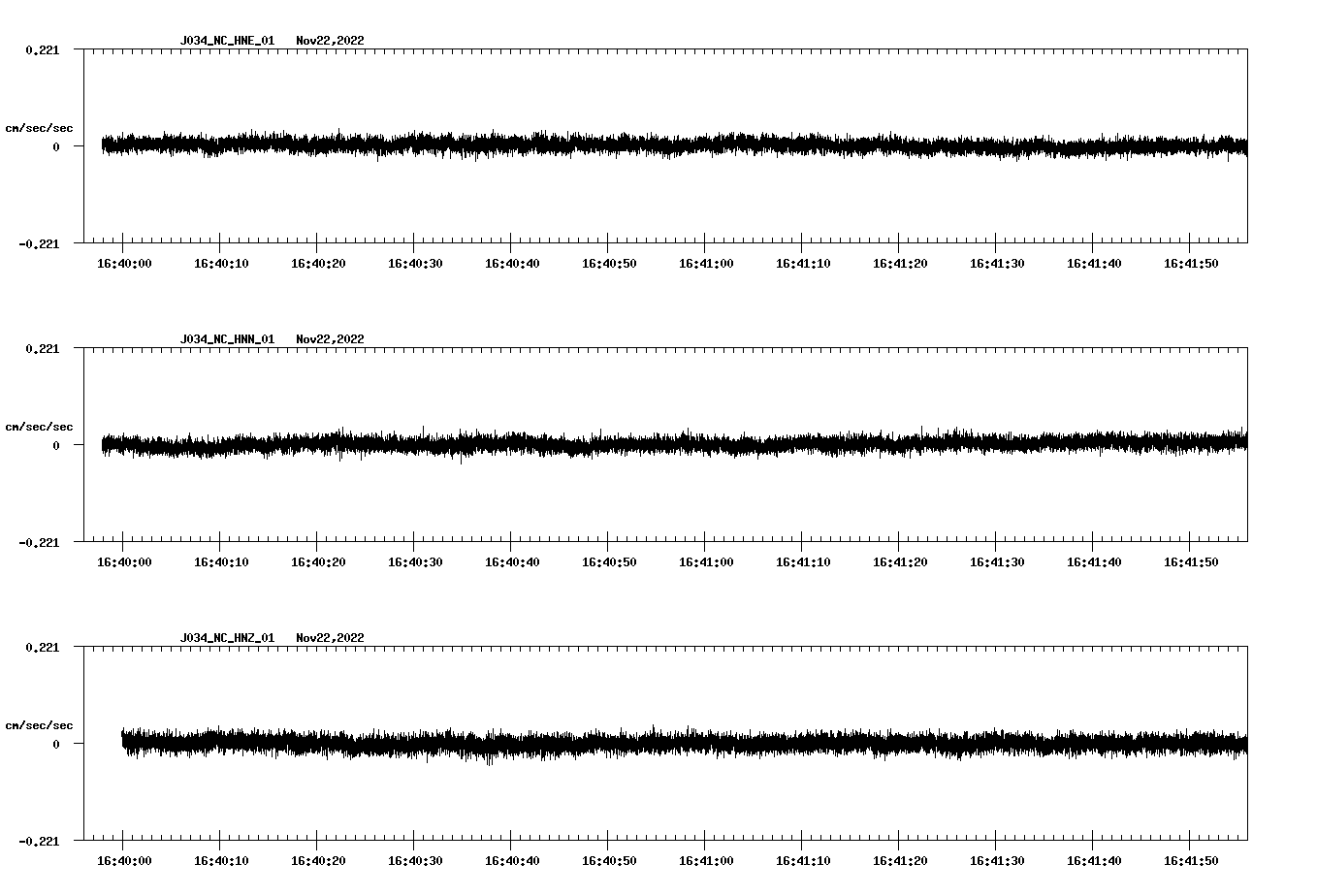The image size is (1317, 896).
Task: Click 16:41:00 time label under HNE plot
Action: (706, 264)
